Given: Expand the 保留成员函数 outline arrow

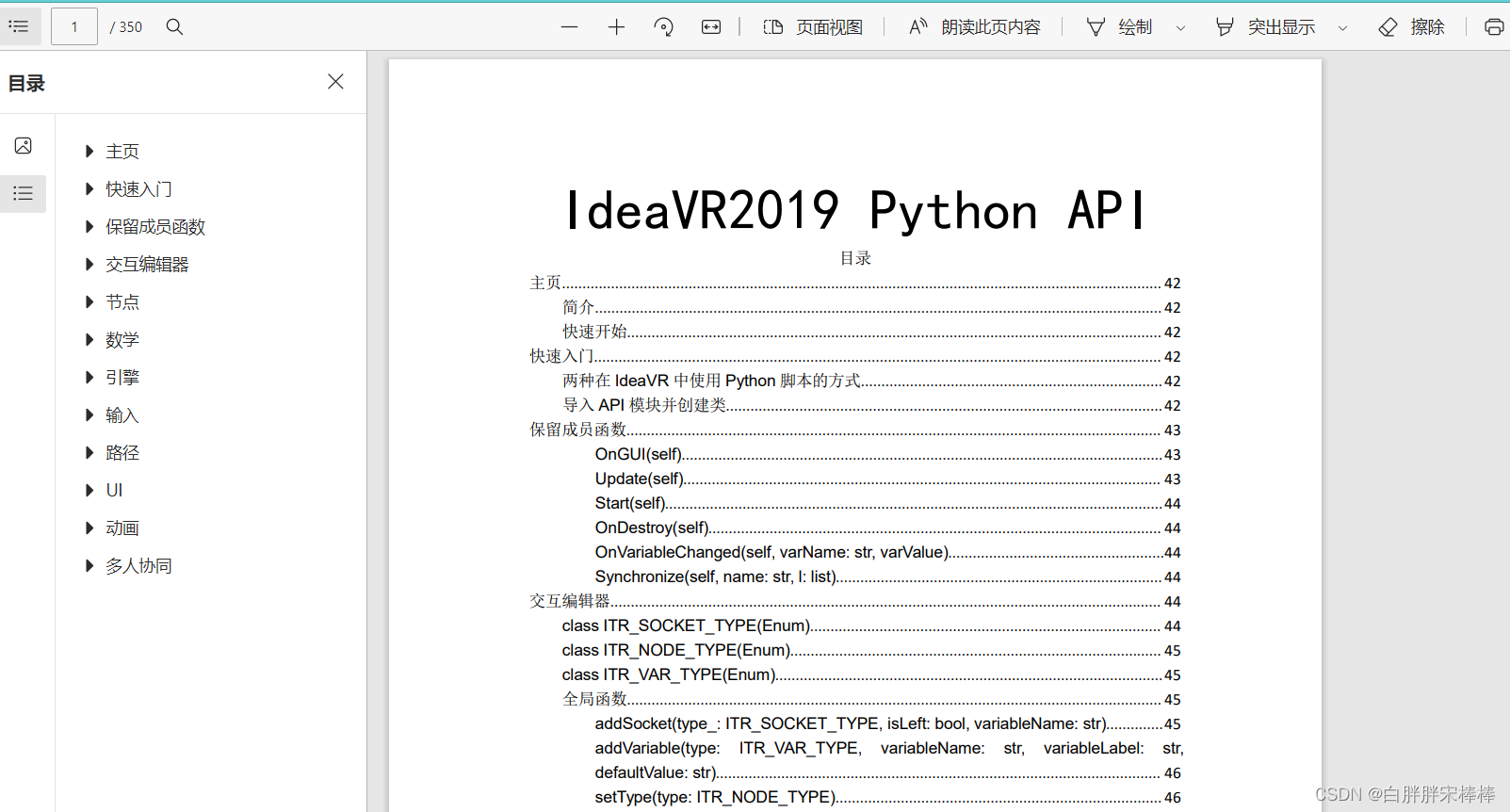Looking at the screenshot, I should 89,227.
